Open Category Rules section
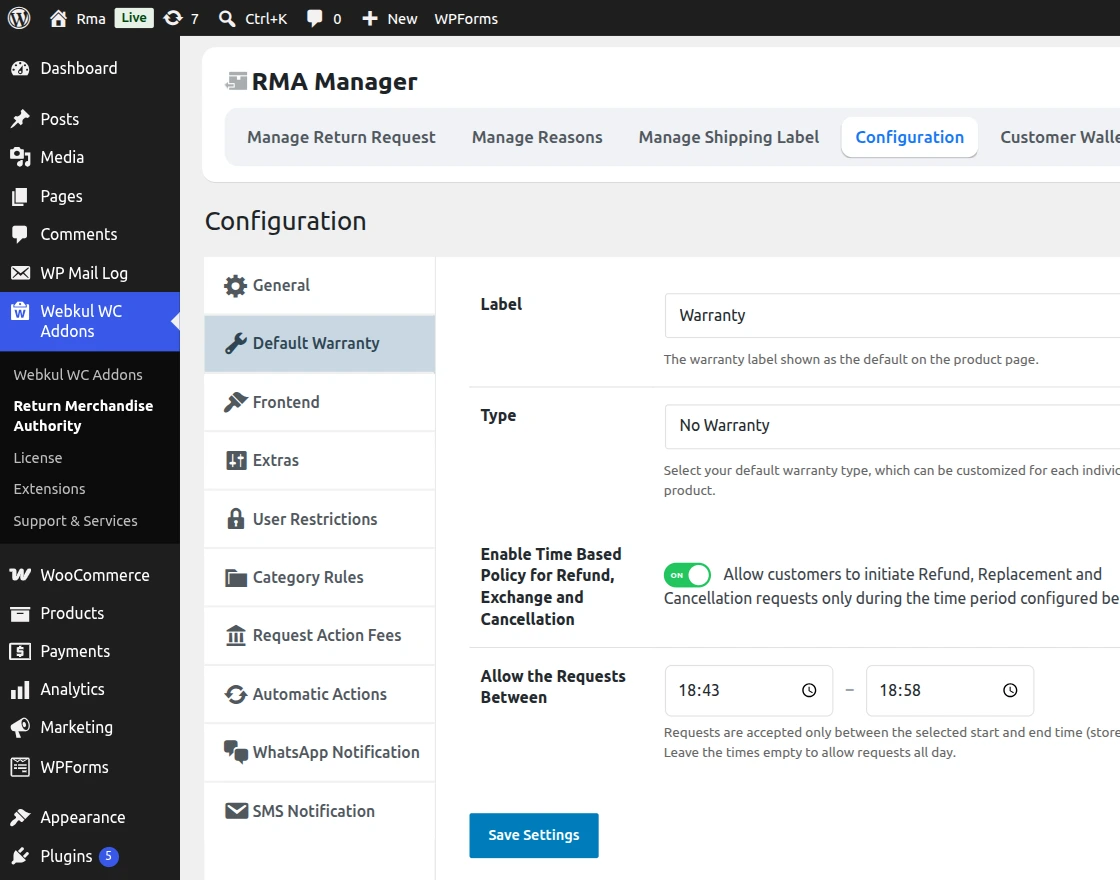This screenshot has width=1120, height=880. 319,577
